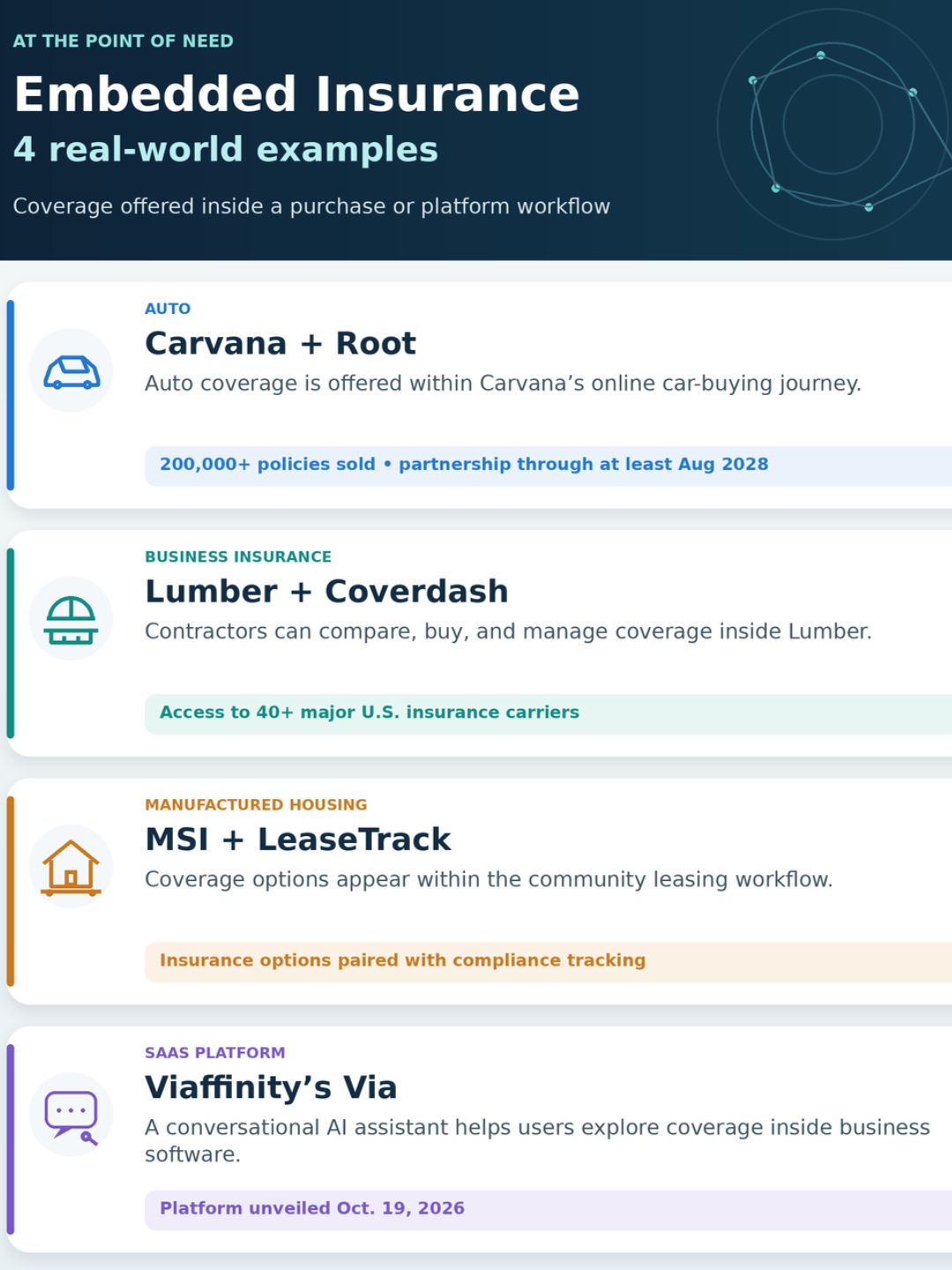The width and height of the screenshot is (952, 1270).
Task: Click the community leasing workflow description
Action: (x=489, y=879)
